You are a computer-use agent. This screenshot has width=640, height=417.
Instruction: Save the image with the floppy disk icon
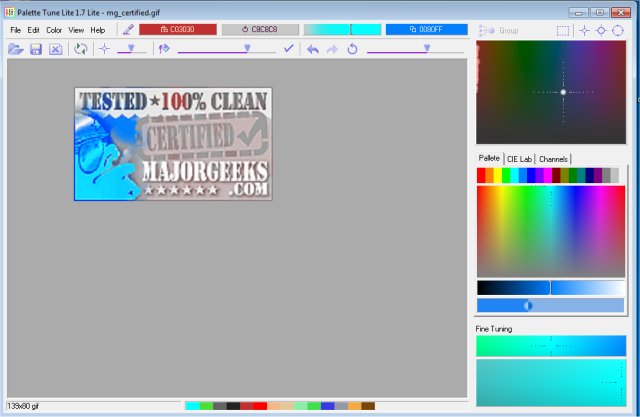[x=36, y=49]
